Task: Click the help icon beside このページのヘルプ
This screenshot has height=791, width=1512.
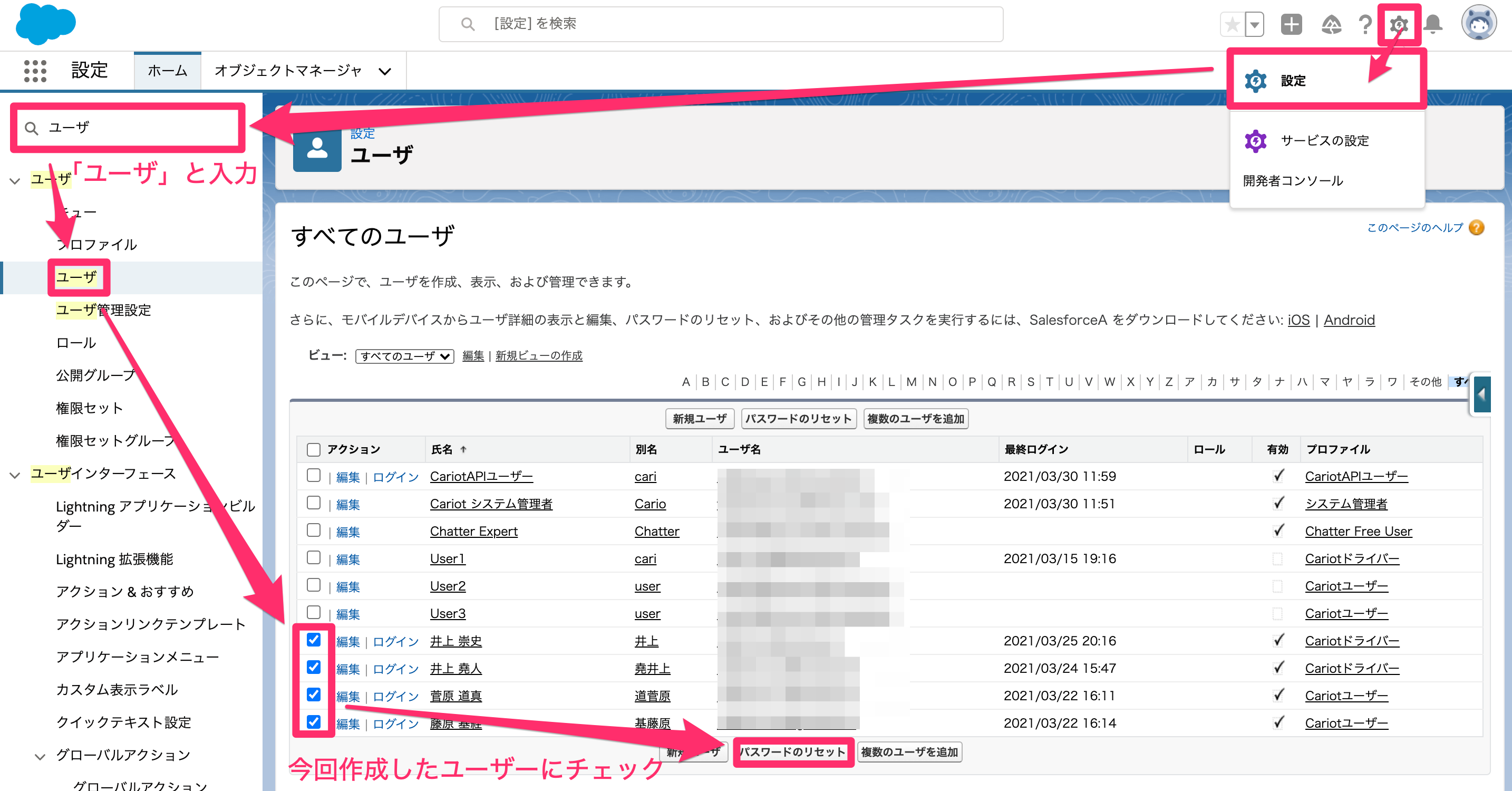Action: pos(1477,228)
